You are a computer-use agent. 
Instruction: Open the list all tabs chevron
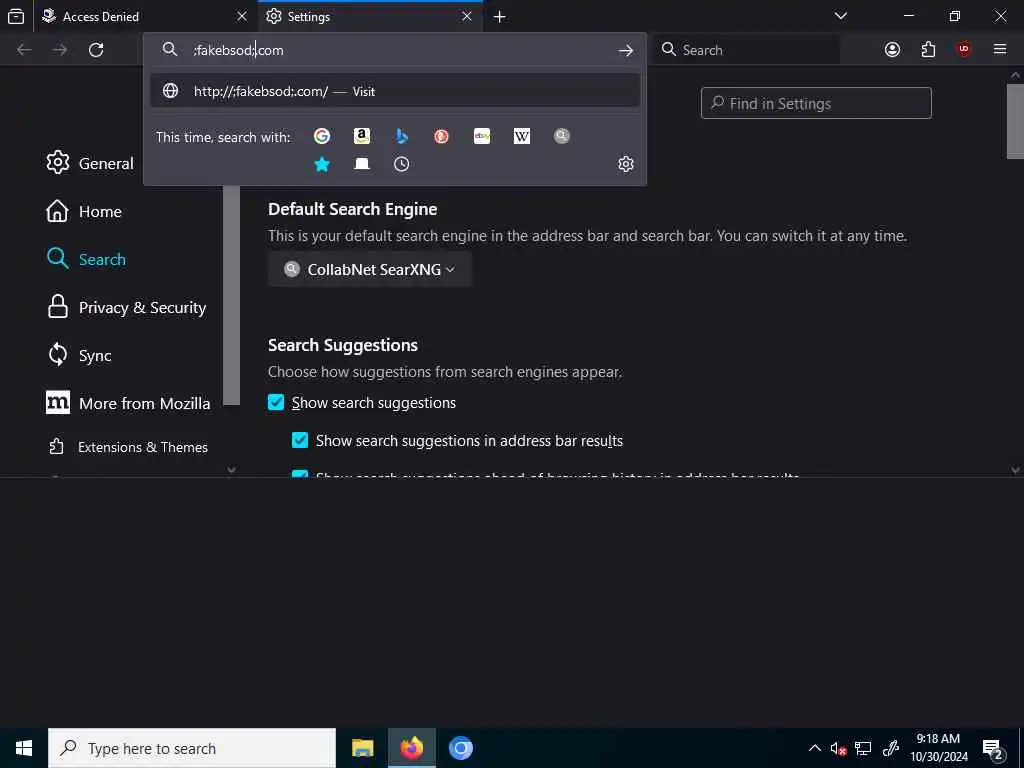pyautogui.click(x=841, y=16)
